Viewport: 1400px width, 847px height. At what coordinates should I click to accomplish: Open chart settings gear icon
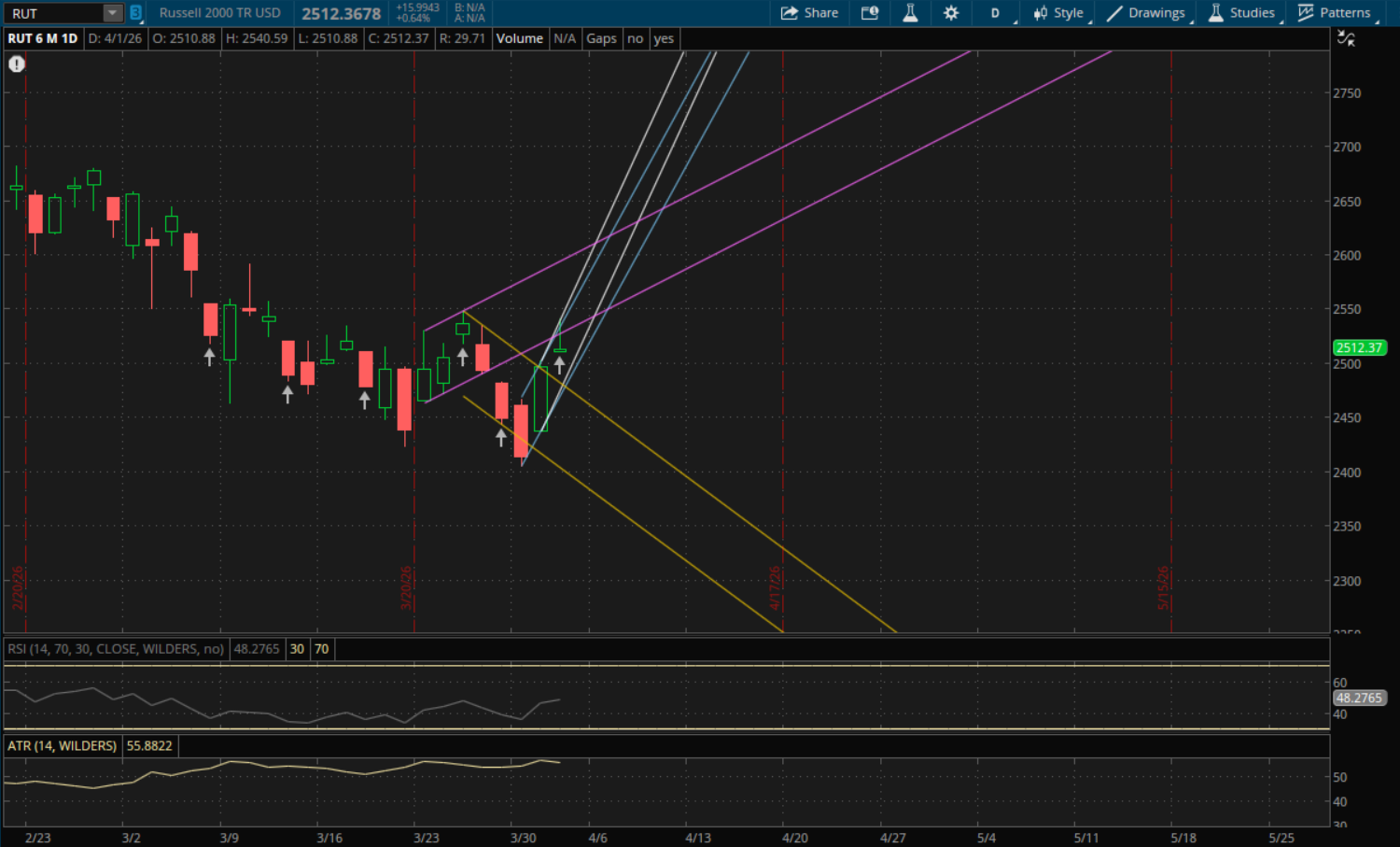click(x=951, y=13)
